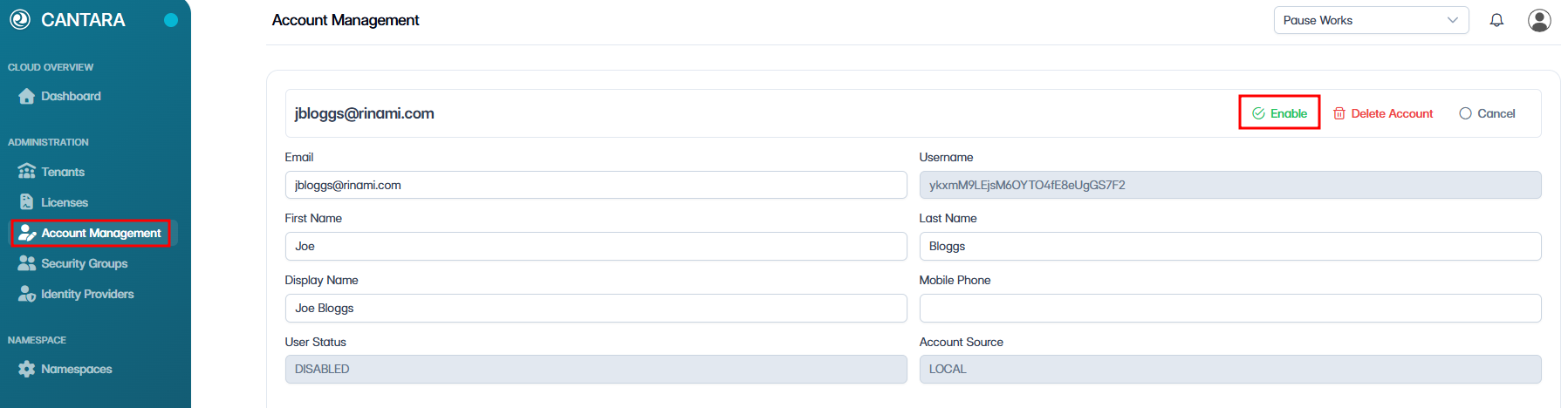This screenshot has width=1568, height=408.
Task: Open Security Groups page
Action: click(x=85, y=263)
